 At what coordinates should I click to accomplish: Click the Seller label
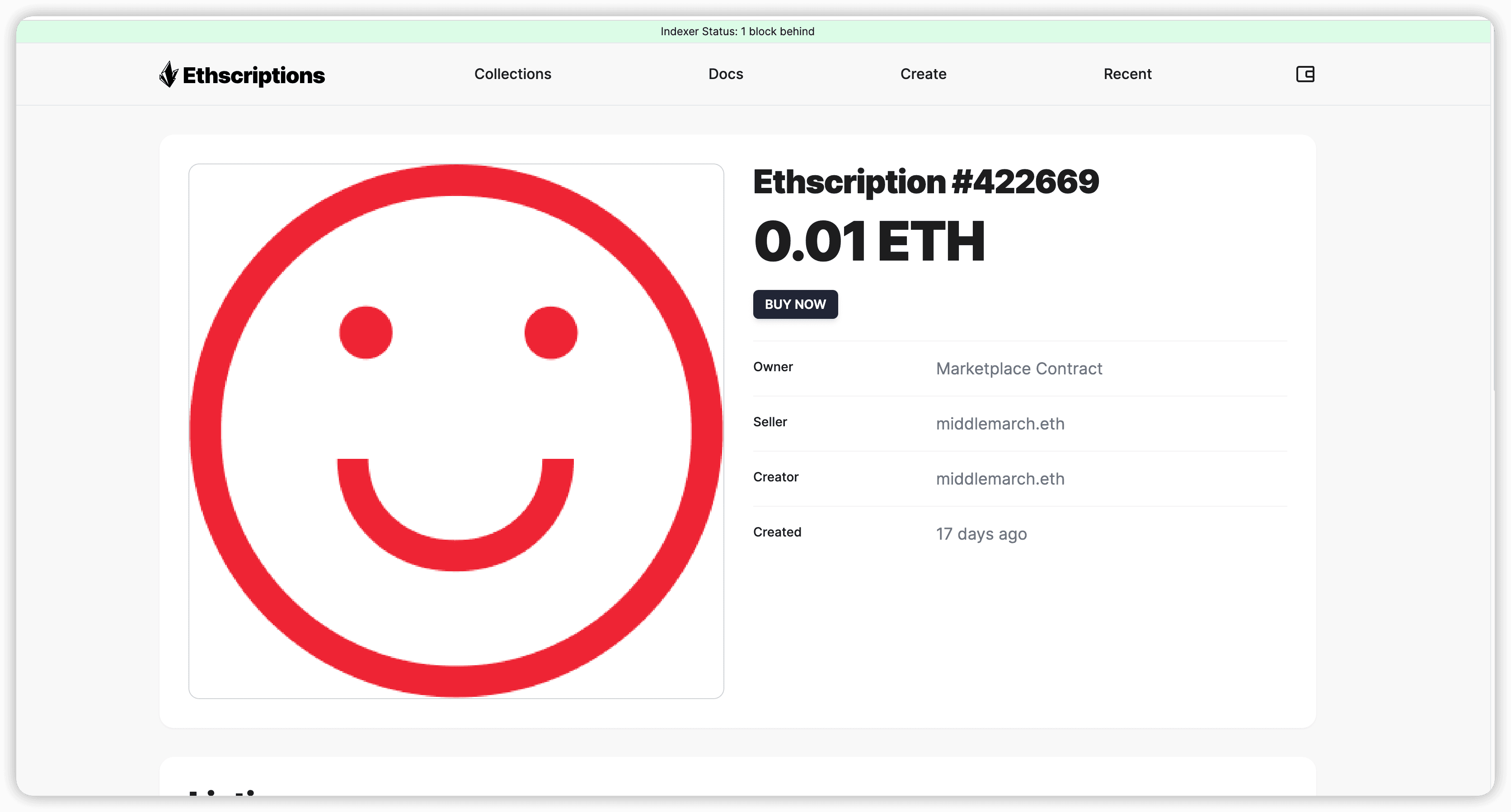coord(770,422)
